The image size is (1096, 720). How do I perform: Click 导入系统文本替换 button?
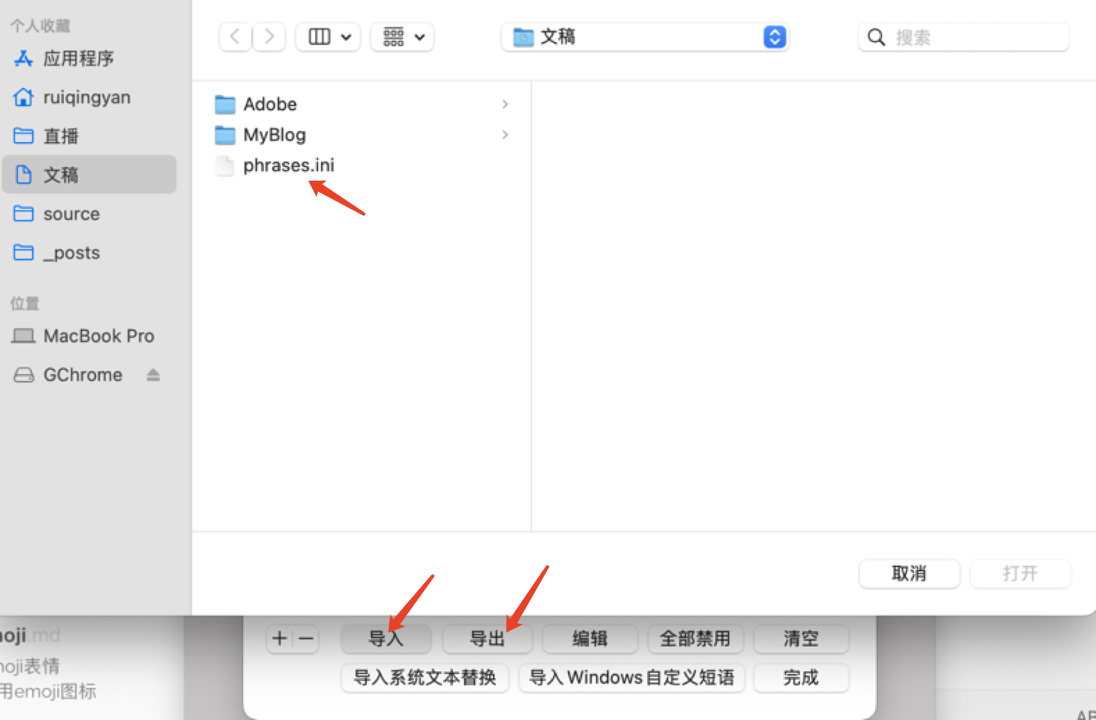[425, 677]
